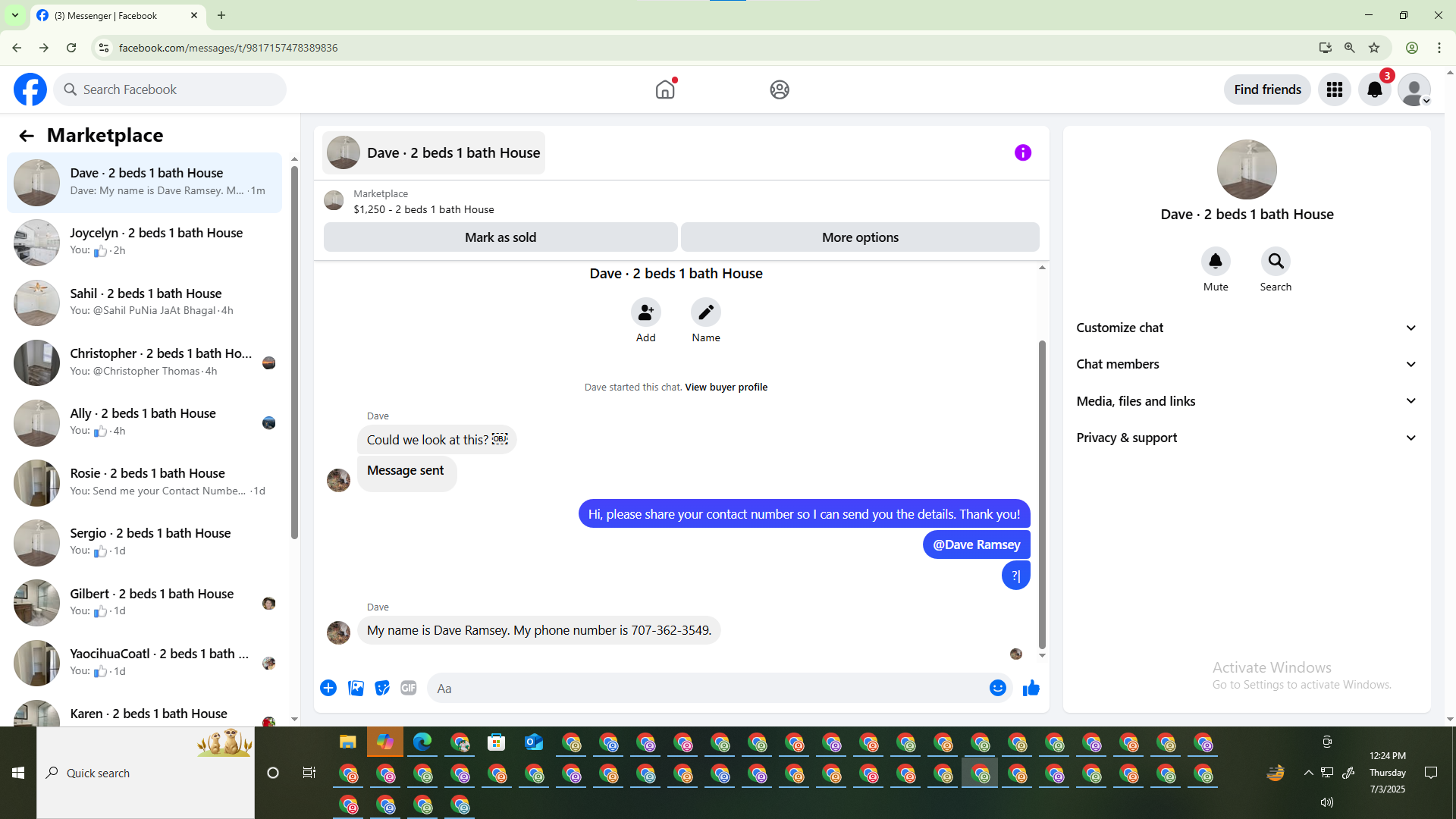Open the notifications bell icon
This screenshot has height=819, width=1456.
1374,90
